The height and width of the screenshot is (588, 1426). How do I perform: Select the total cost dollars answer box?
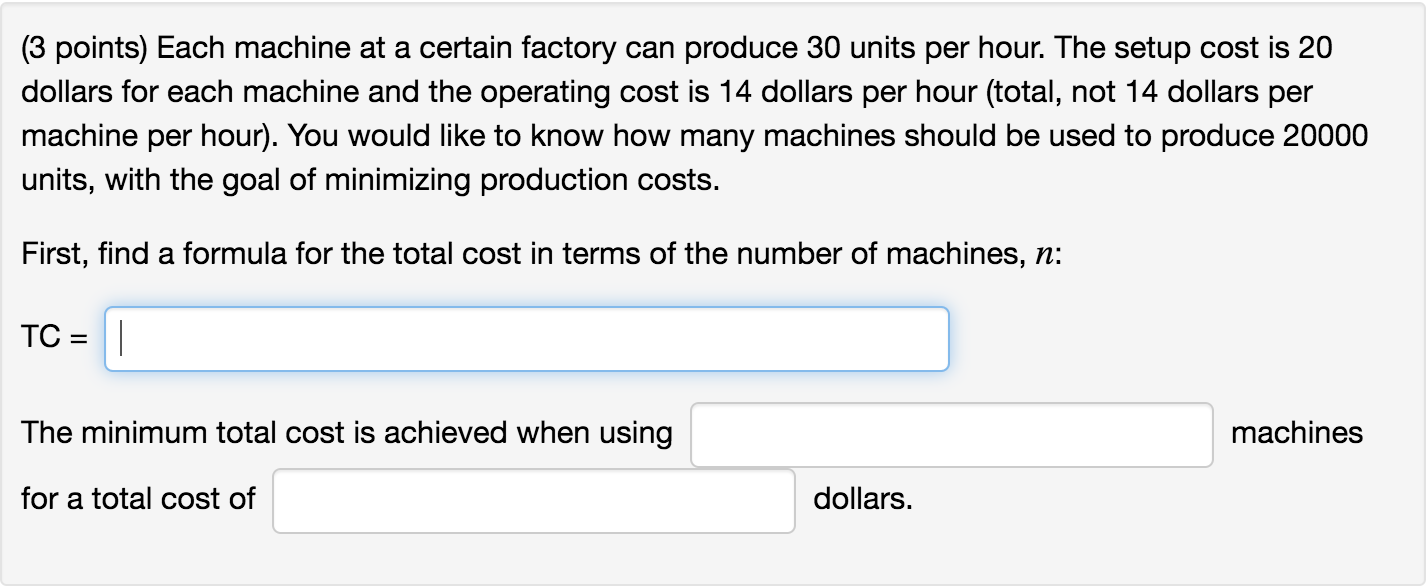click(x=534, y=500)
